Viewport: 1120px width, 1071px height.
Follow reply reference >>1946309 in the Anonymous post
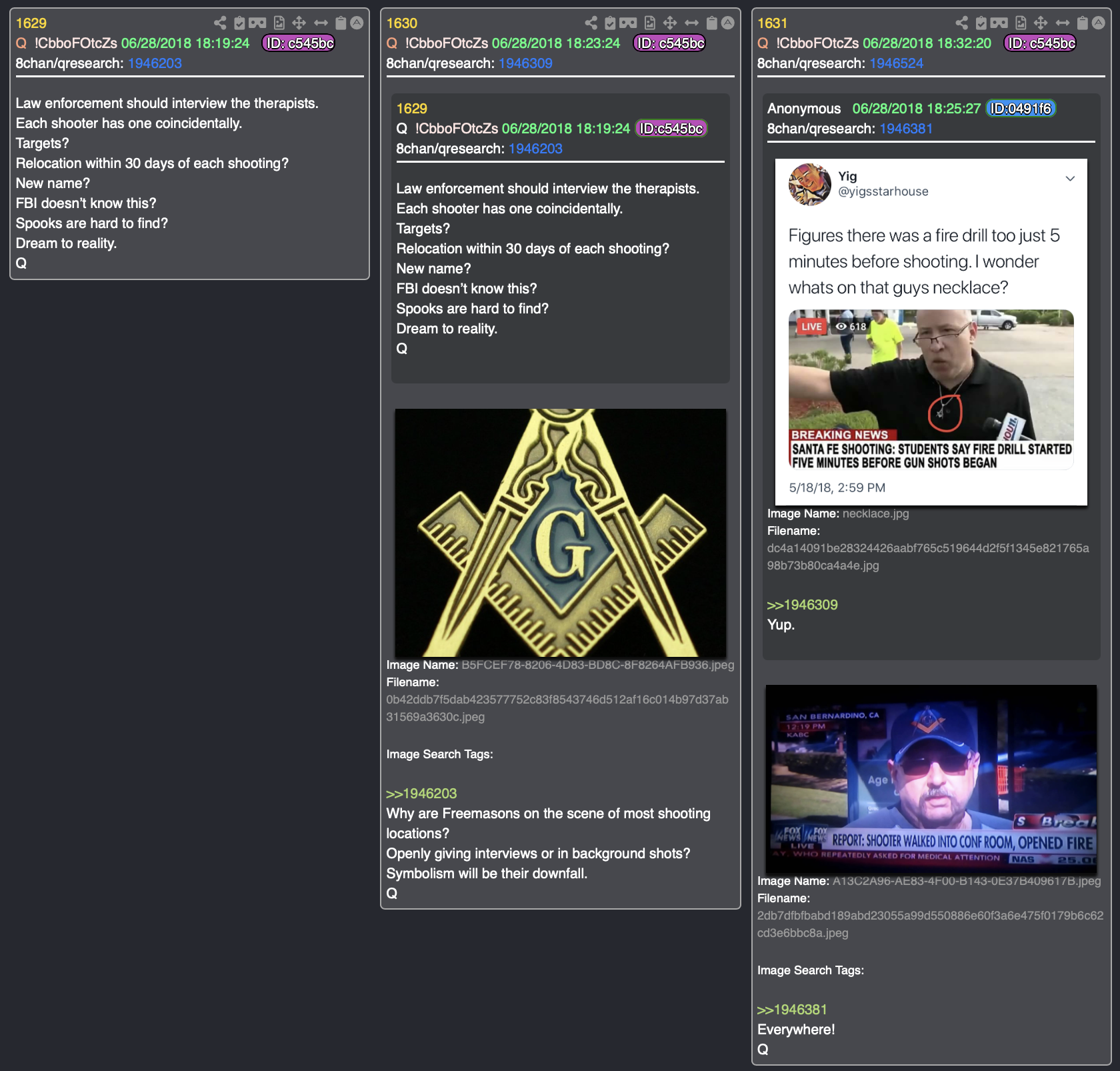(x=802, y=605)
